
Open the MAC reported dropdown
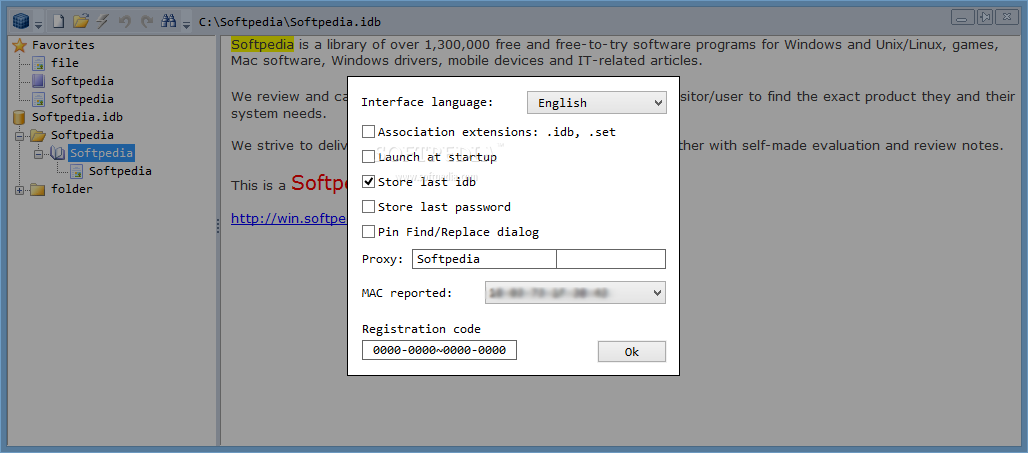point(576,293)
